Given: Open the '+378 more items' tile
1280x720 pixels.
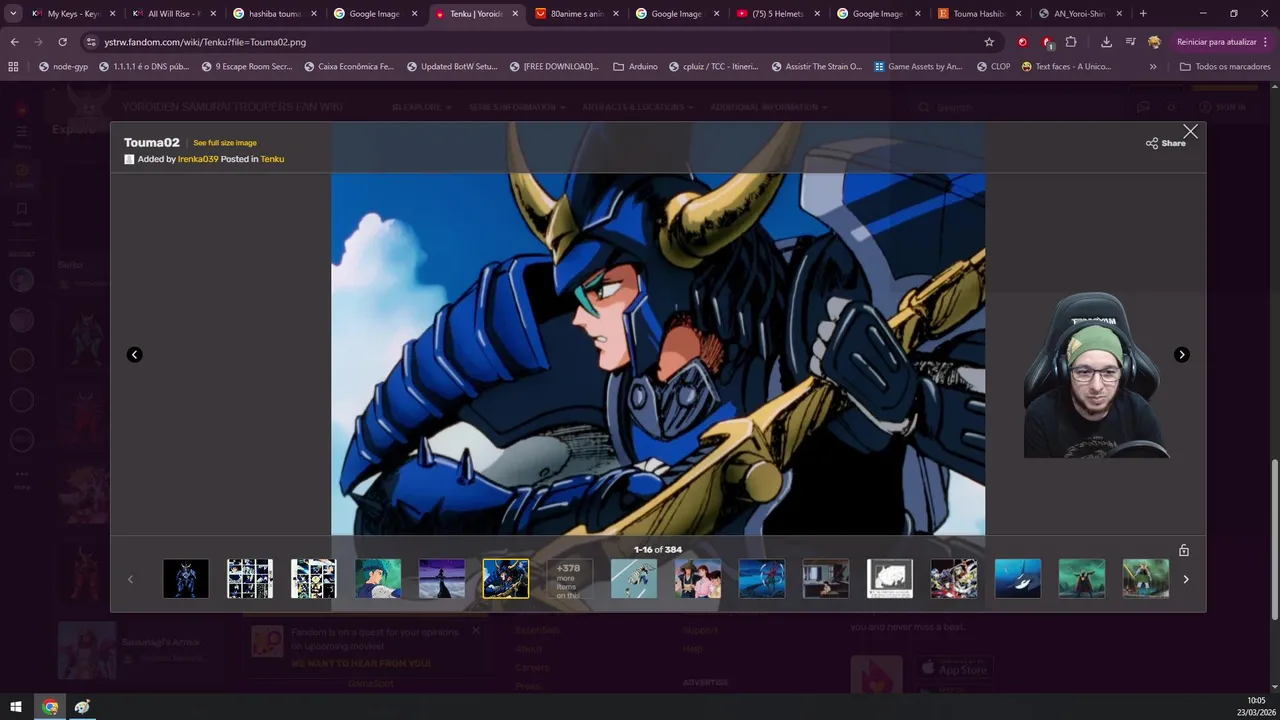Looking at the screenshot, I should (x=570, y=579).
